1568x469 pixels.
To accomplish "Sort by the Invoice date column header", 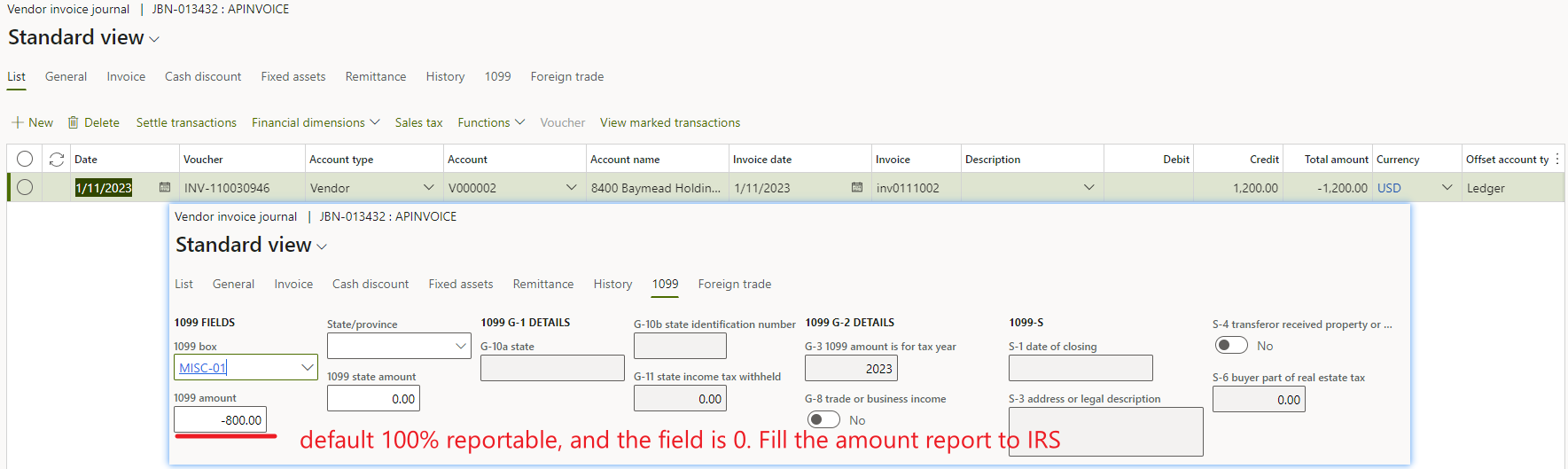I will click(x=800, y=160).
